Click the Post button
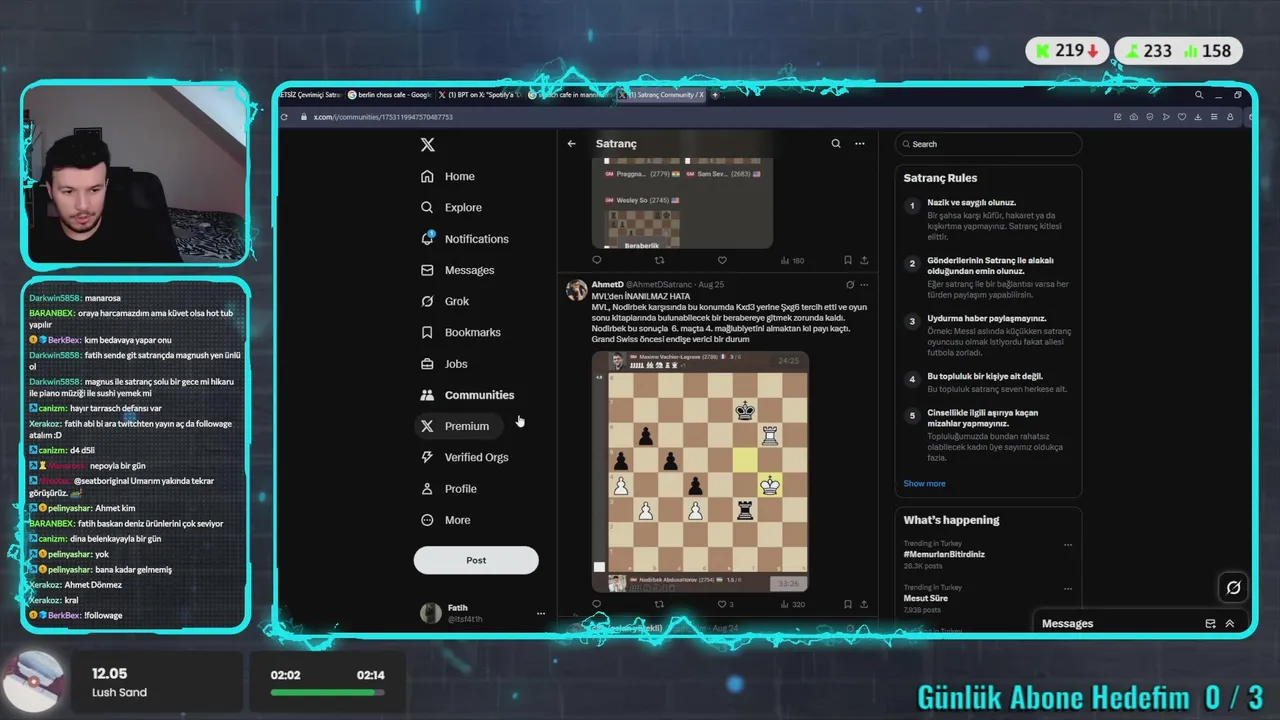Screen dimensions: 1280x720 pyautogui.click(x=476, y=560)
